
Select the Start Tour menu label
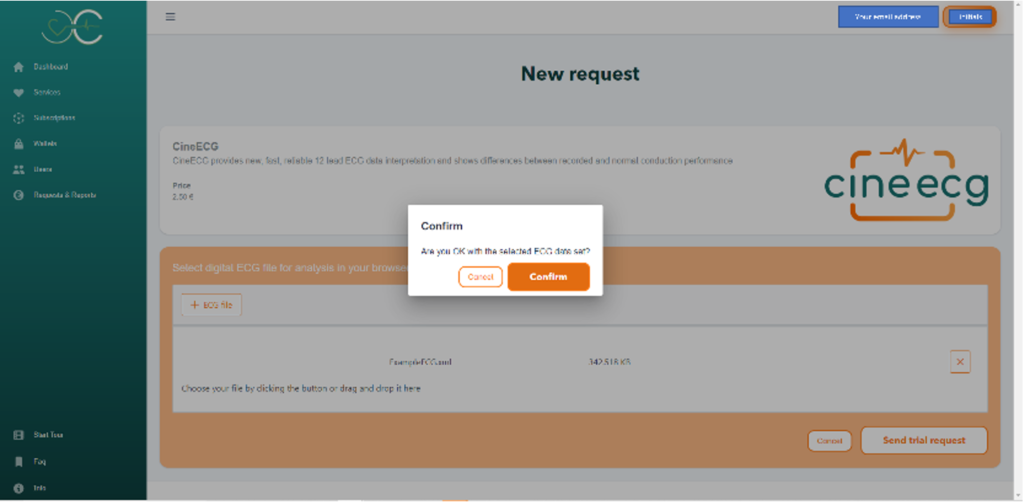pyautogui.click(x=48, y=435)
